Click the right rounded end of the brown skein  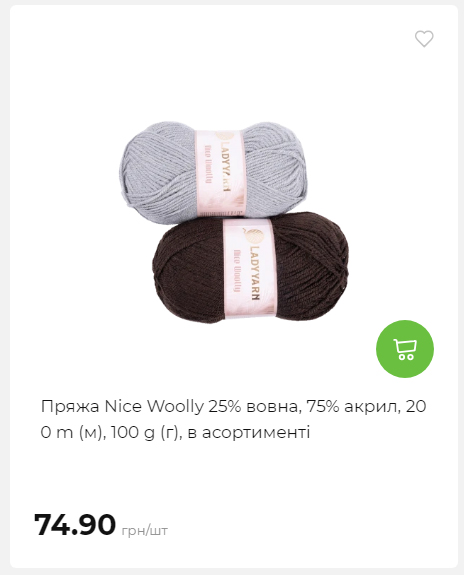[x=332, y=268]
